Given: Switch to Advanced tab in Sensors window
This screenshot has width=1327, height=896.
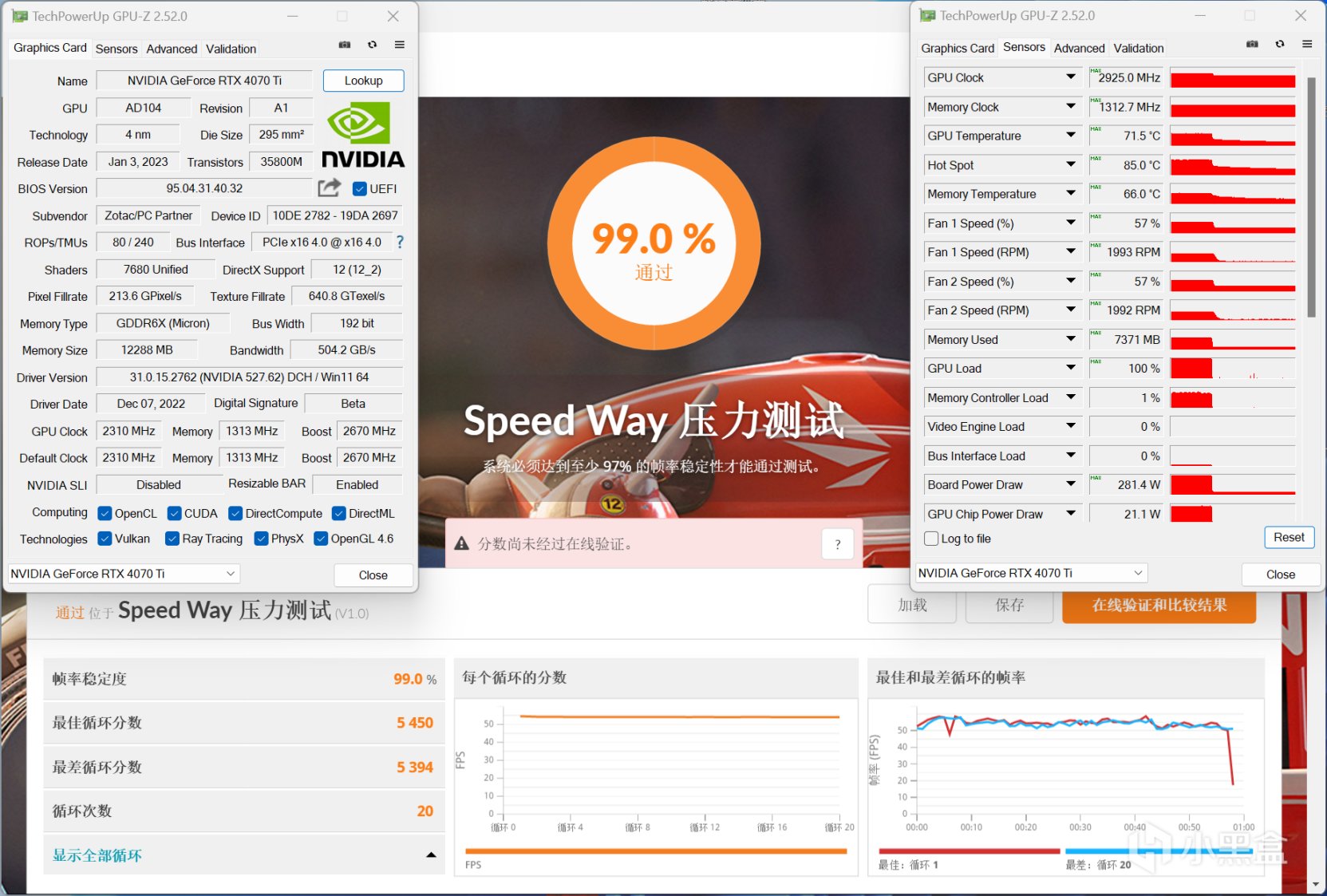Looking at the screenshot, I should point(1080,48).
